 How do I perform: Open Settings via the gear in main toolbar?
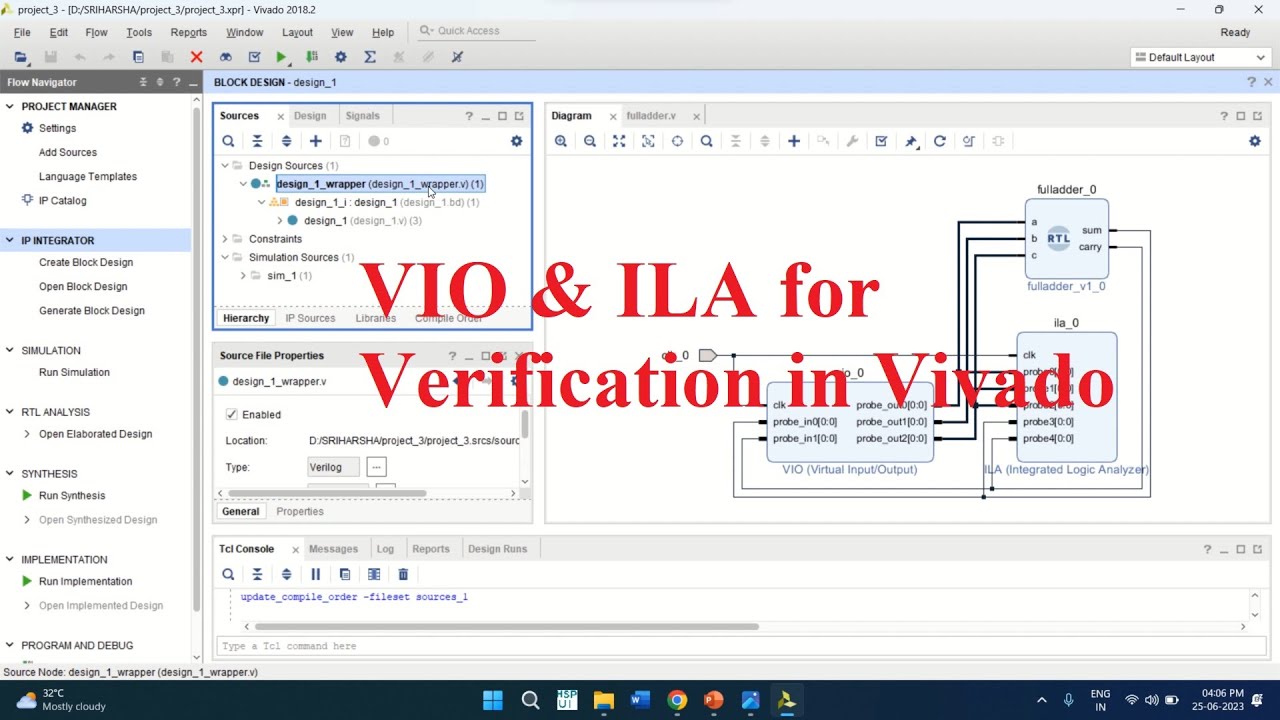click(340, 57)
